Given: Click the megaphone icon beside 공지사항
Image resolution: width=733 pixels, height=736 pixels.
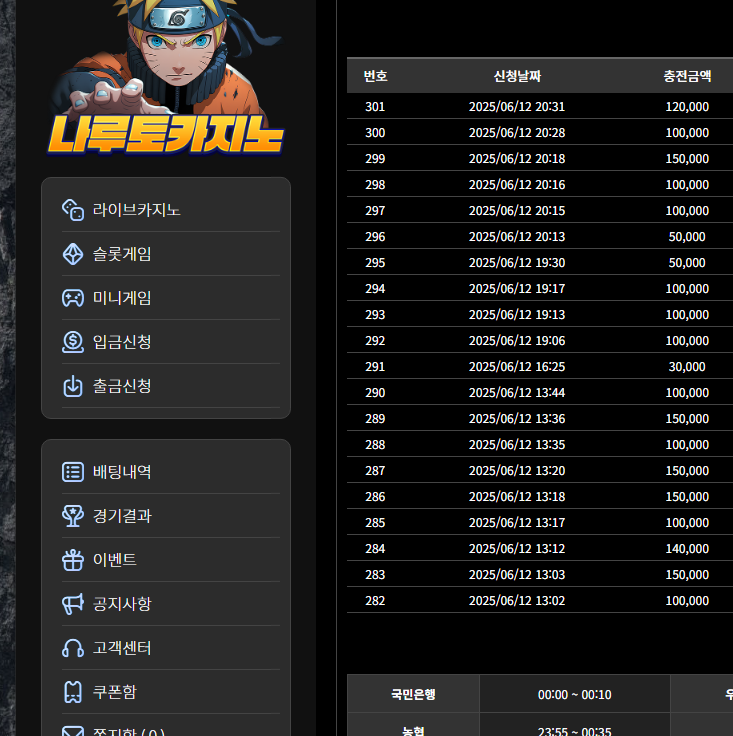Looking at the screenshot, I should point(73,604).
